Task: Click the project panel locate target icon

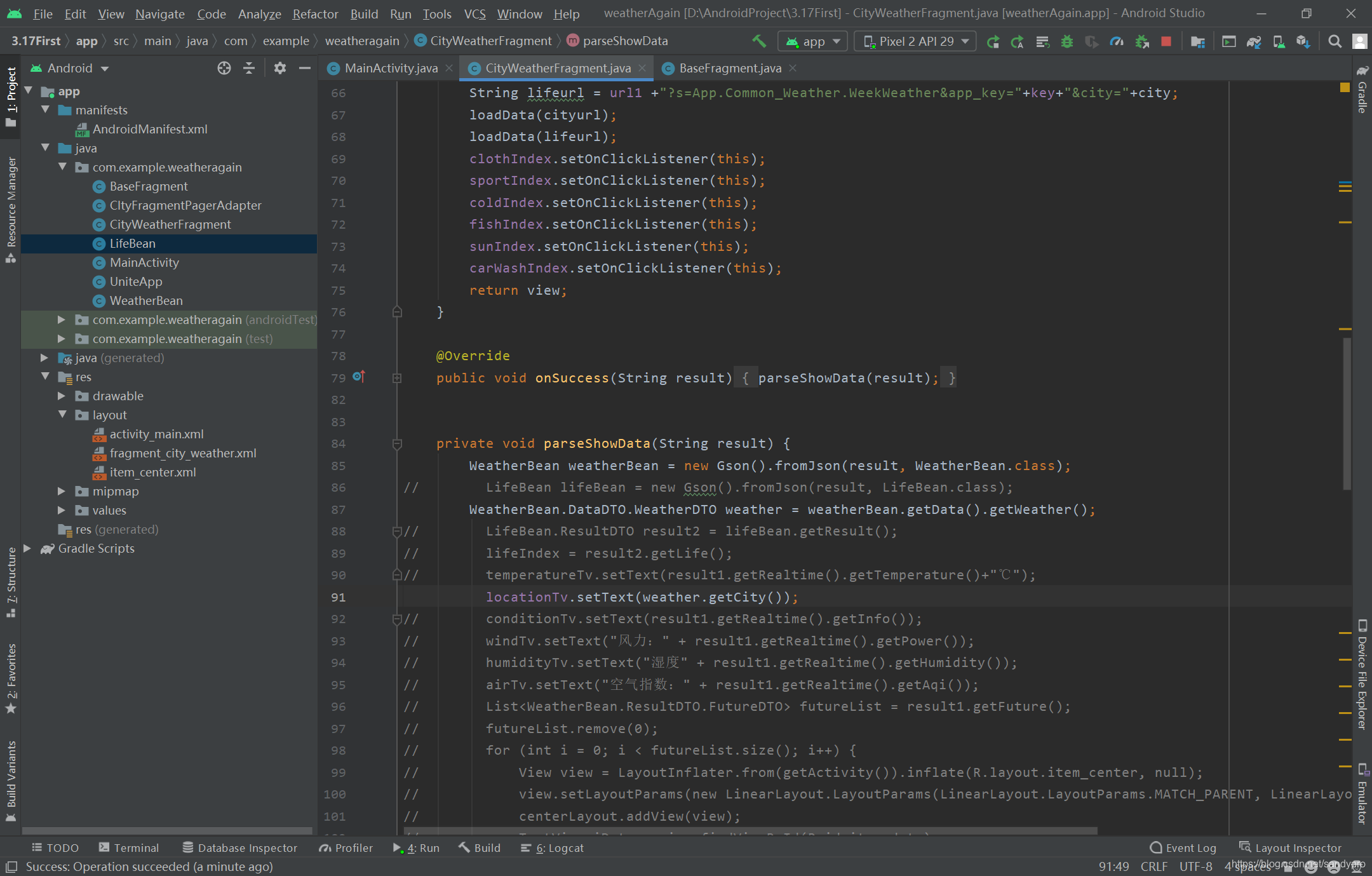Action: coord(224,68)
